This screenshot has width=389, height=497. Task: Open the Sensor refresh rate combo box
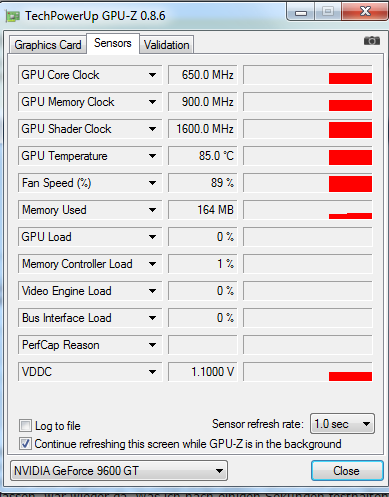point(342,424)
